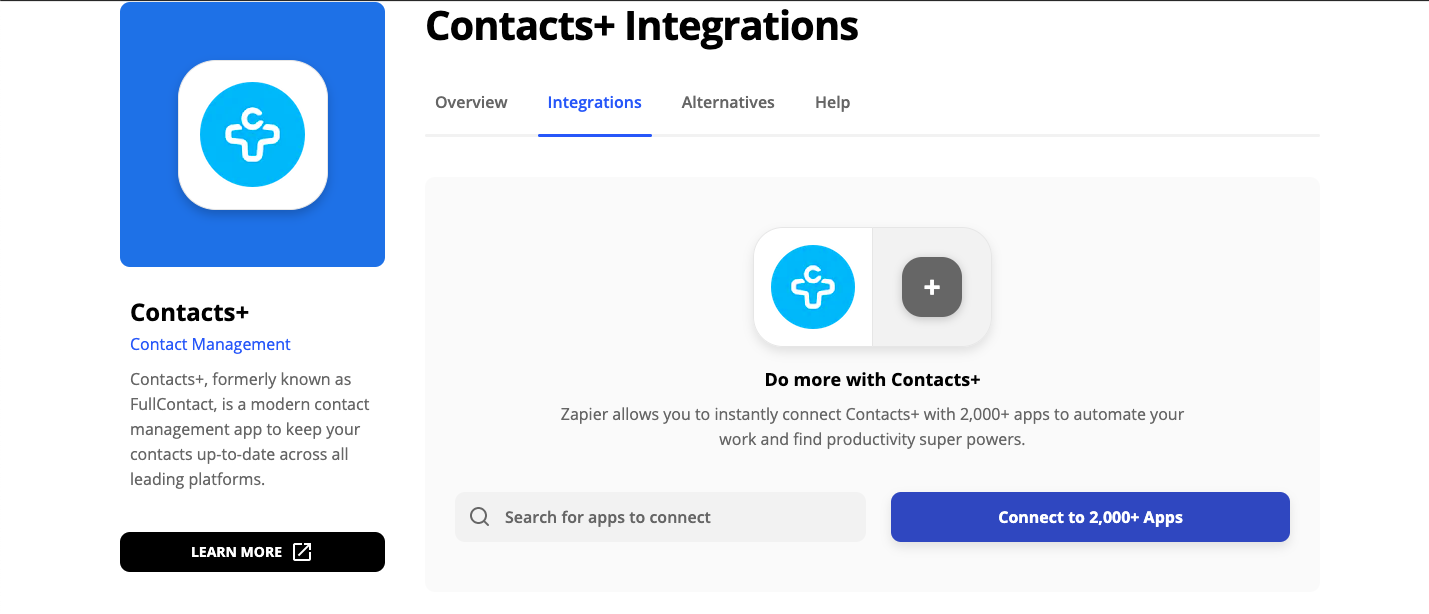Click the Contacts+ icon beside the plus tile
The width and height of the screenshot is (1429, 614).
point(813,287)
